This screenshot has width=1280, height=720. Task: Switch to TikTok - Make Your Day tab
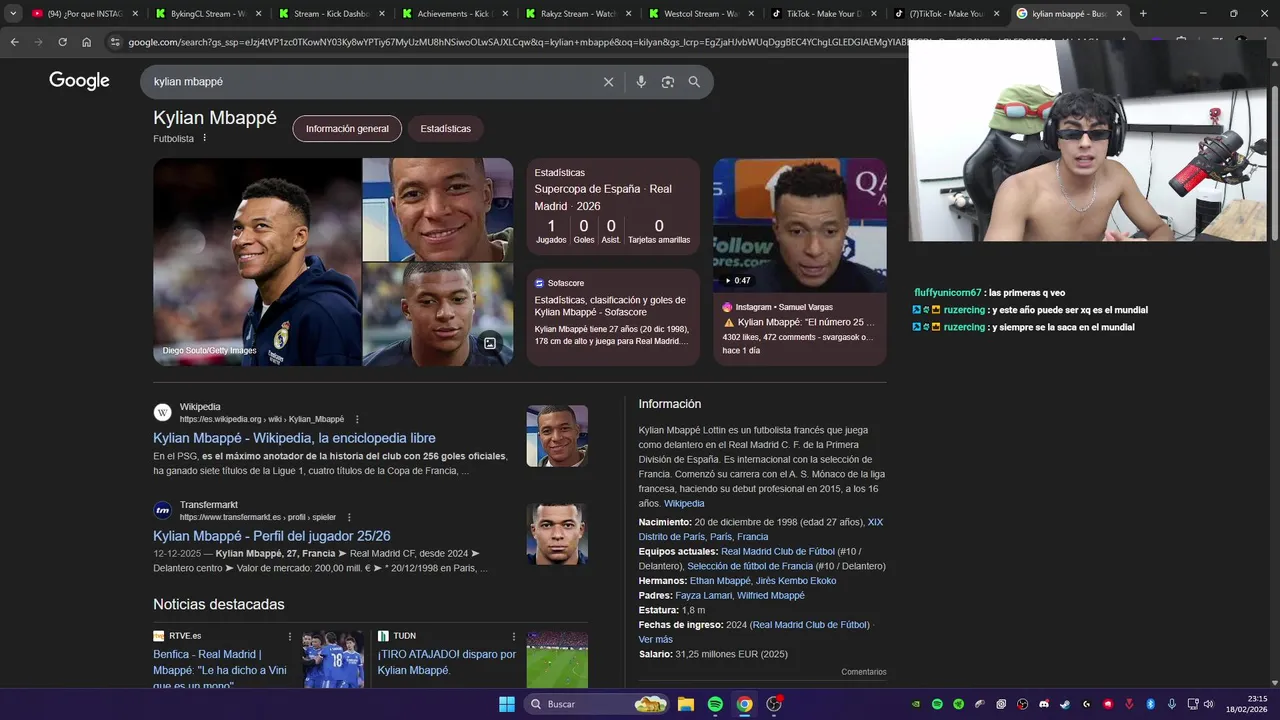[824, 14]
